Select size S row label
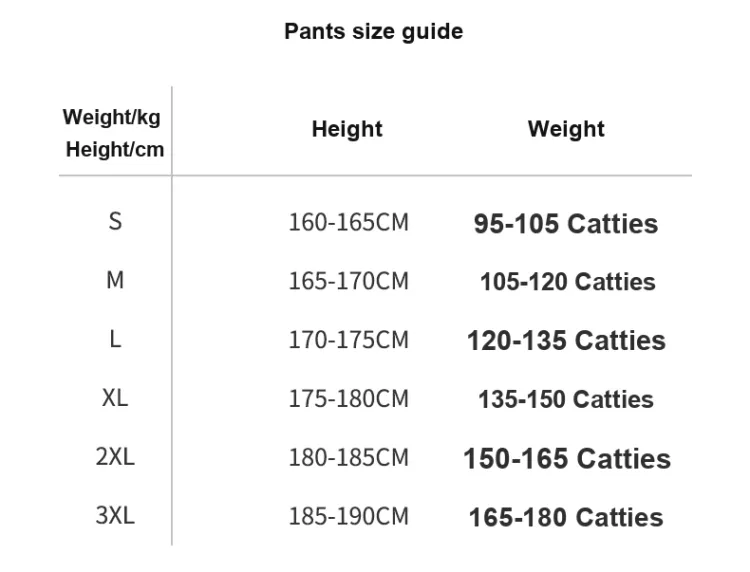This screenshot has width=750, height=572. click(115, 222)
